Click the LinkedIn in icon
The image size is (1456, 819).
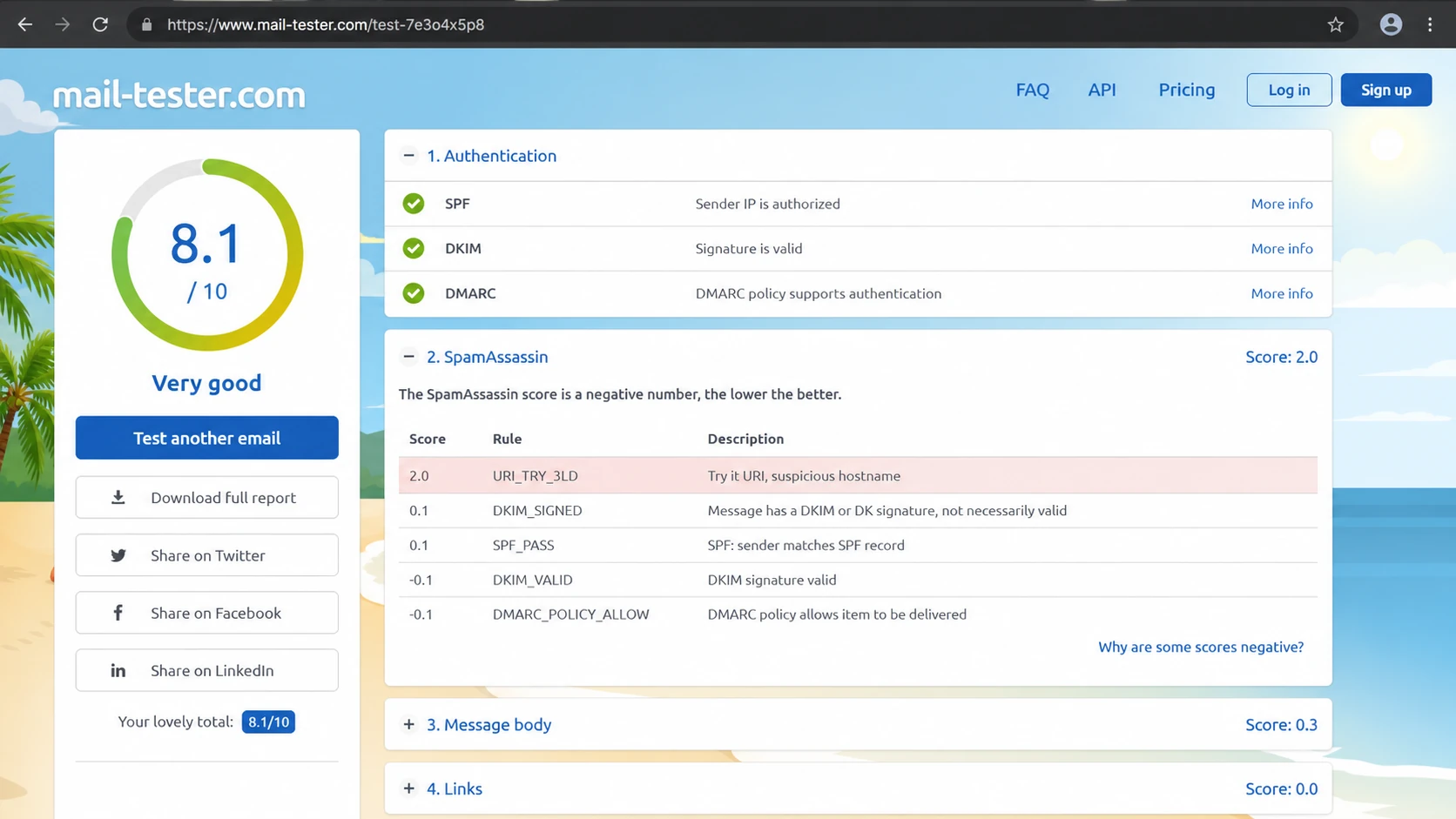click(118, 670)
